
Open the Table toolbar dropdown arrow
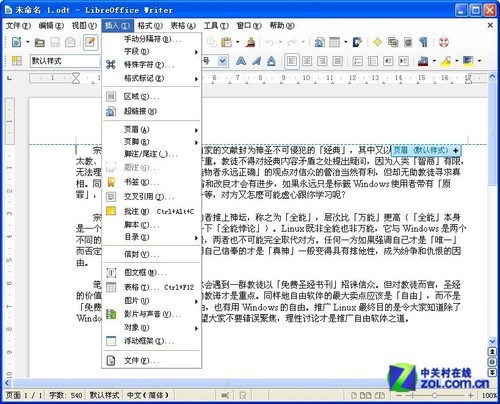[345, 42]
